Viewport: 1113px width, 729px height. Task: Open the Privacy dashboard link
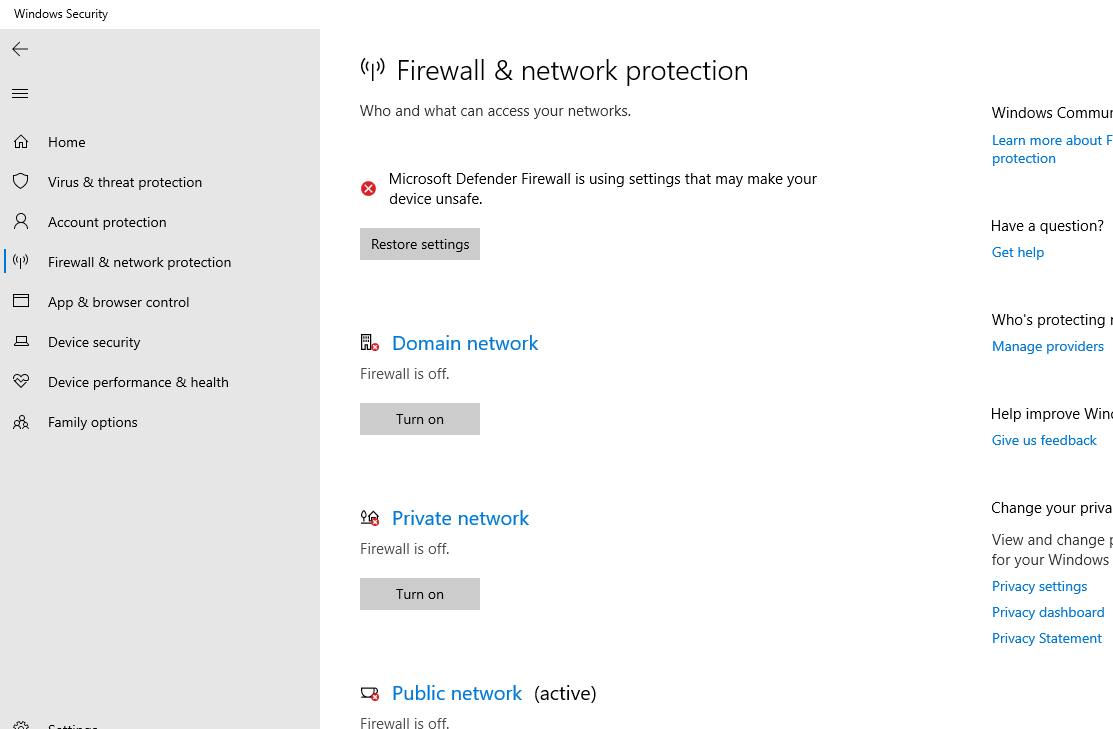tap(1047, 612)
